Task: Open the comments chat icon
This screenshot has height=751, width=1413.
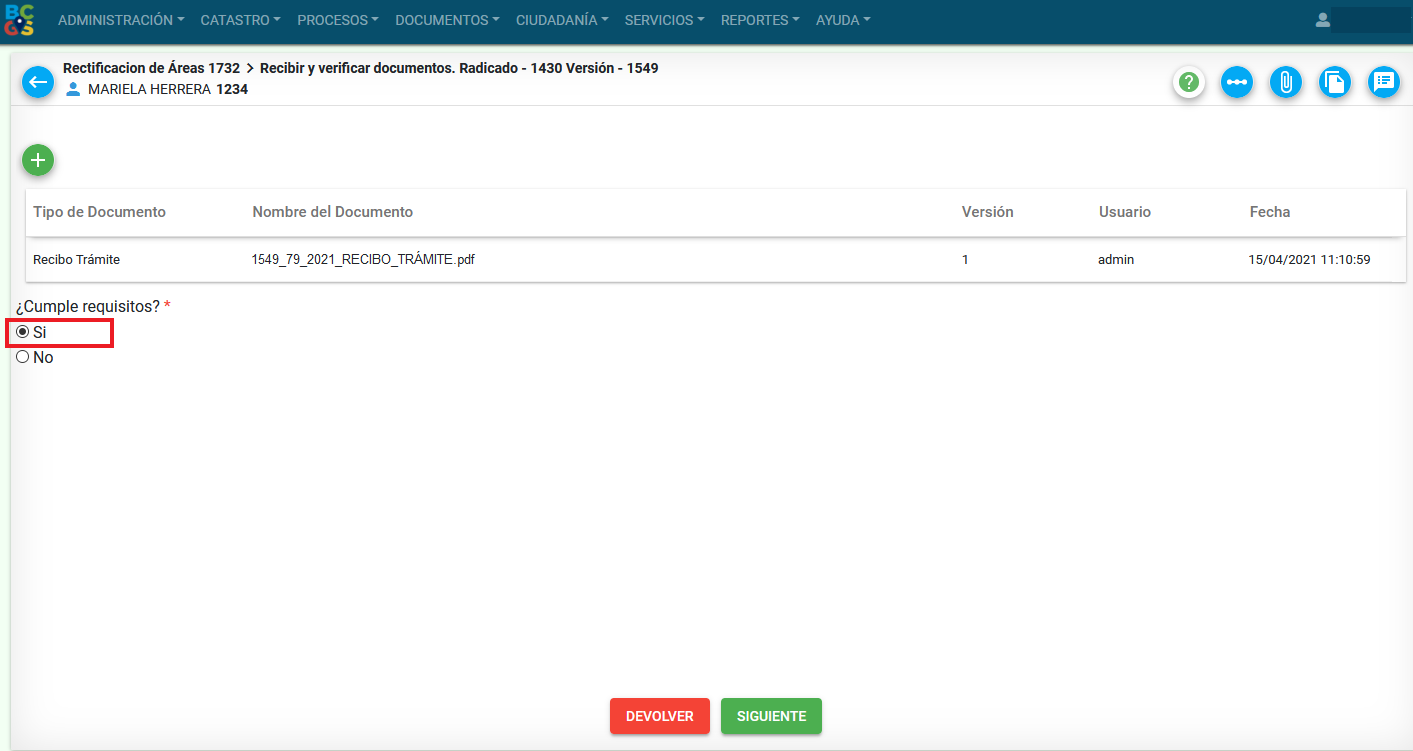Action: tap(1384, 82)
